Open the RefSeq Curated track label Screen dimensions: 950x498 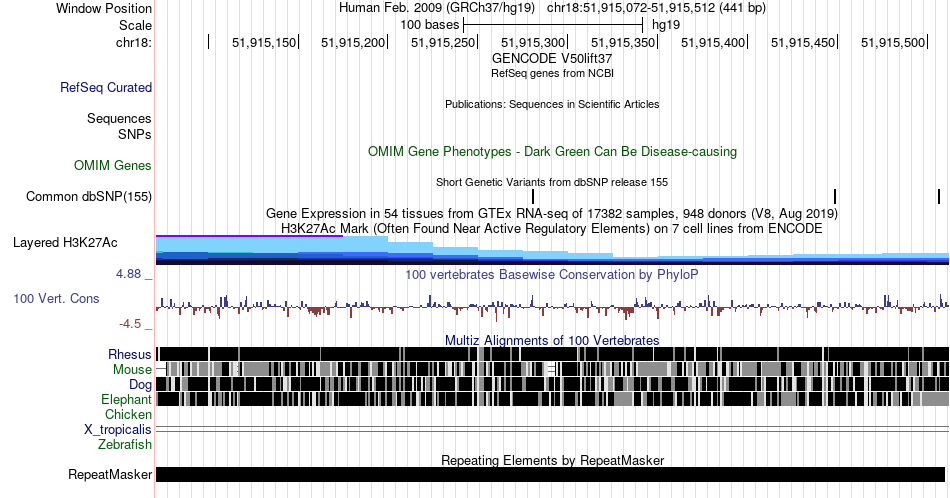106,87
